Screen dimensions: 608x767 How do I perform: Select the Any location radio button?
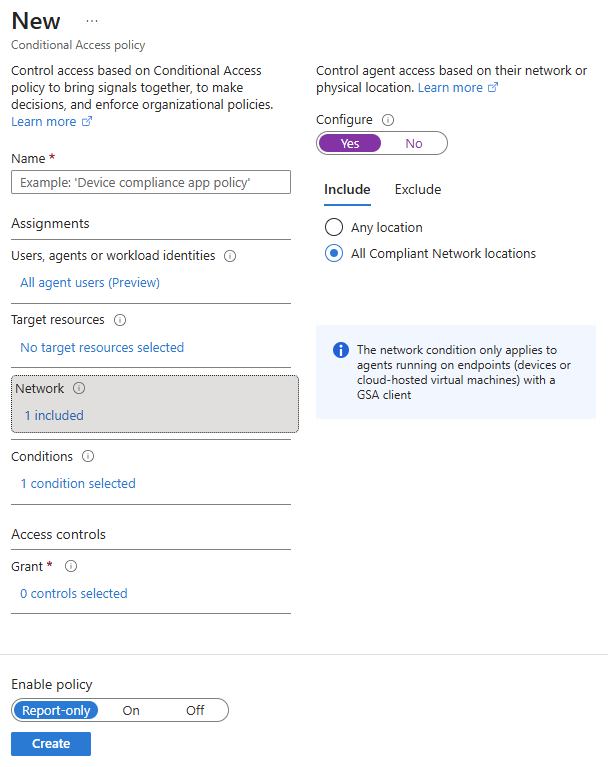(x=334, y=227)
